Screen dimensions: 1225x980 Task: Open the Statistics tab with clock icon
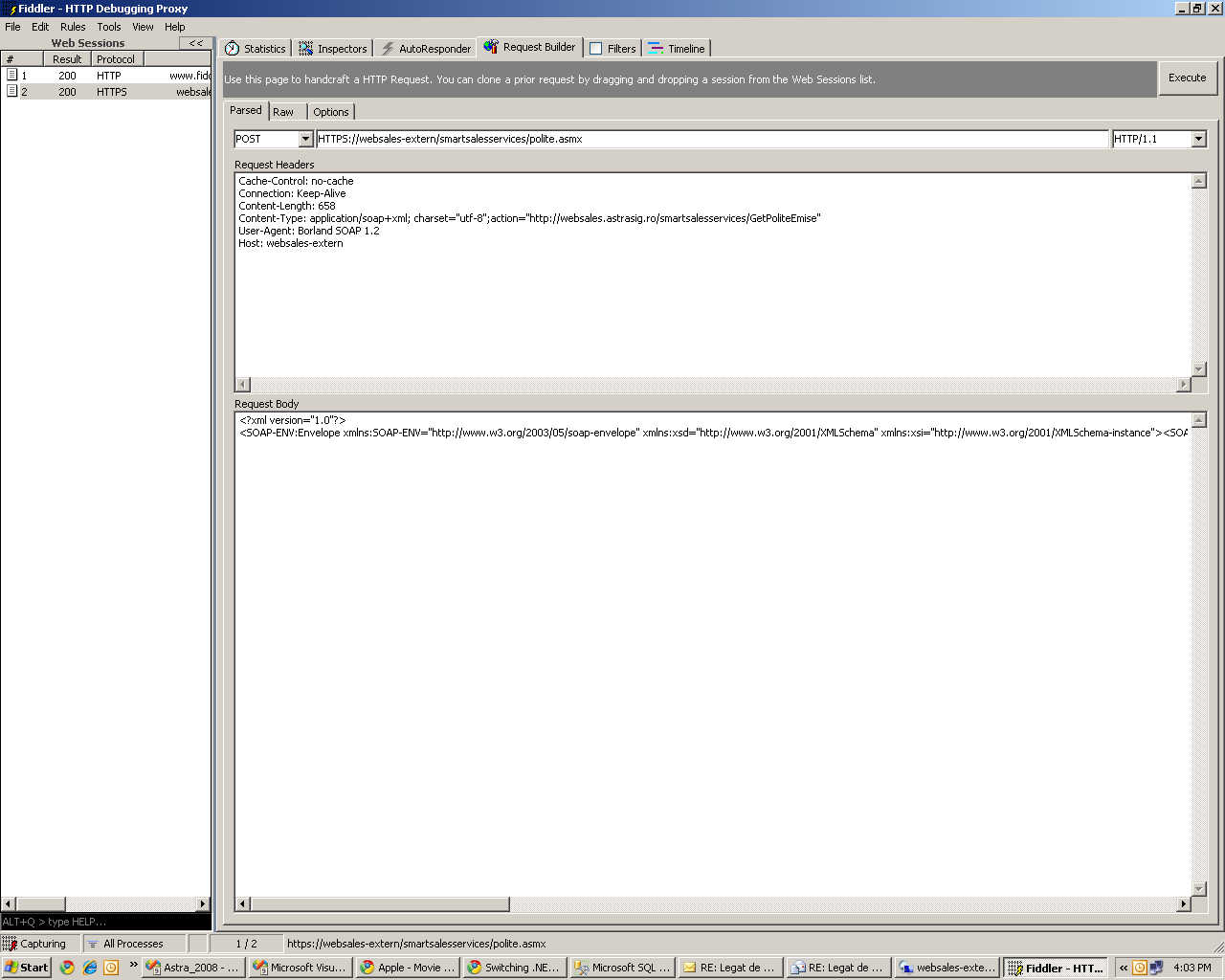[x=255, y=49]
